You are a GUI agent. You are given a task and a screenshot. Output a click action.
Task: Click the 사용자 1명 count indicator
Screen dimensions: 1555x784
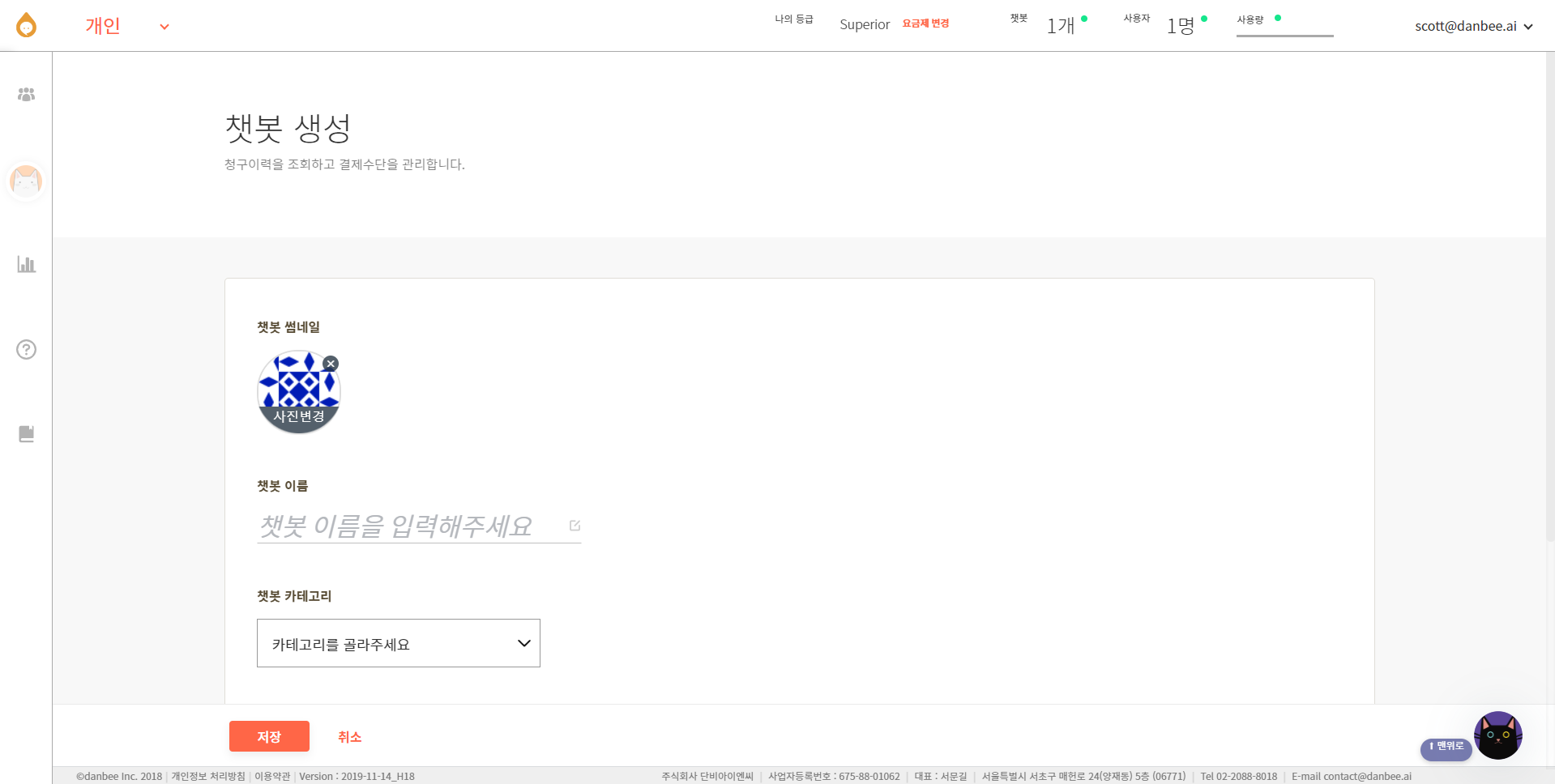tap(1181, 26)
